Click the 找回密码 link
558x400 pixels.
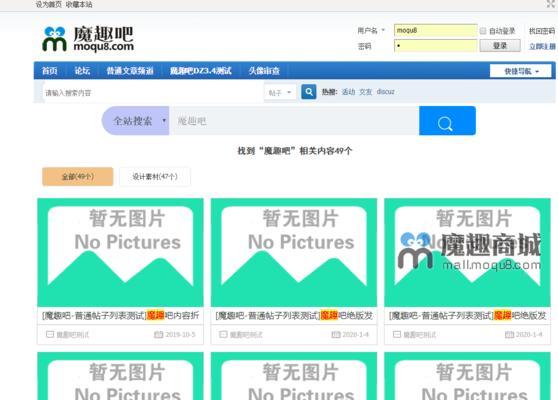click(x=542, y=31)
